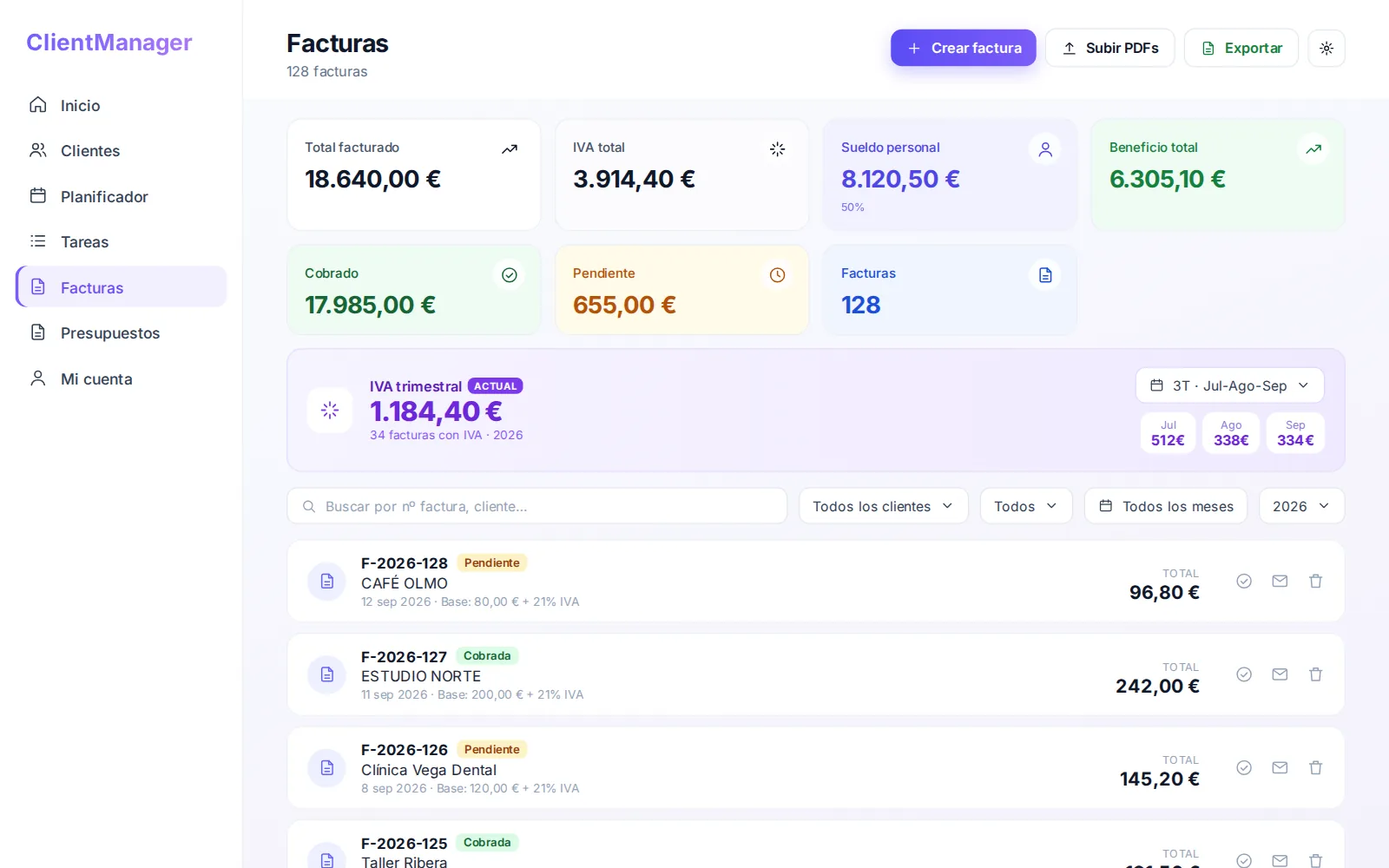Mark invoice F-2026-125 as paid
This screenshot has width=1389, height=868.
1243,860
